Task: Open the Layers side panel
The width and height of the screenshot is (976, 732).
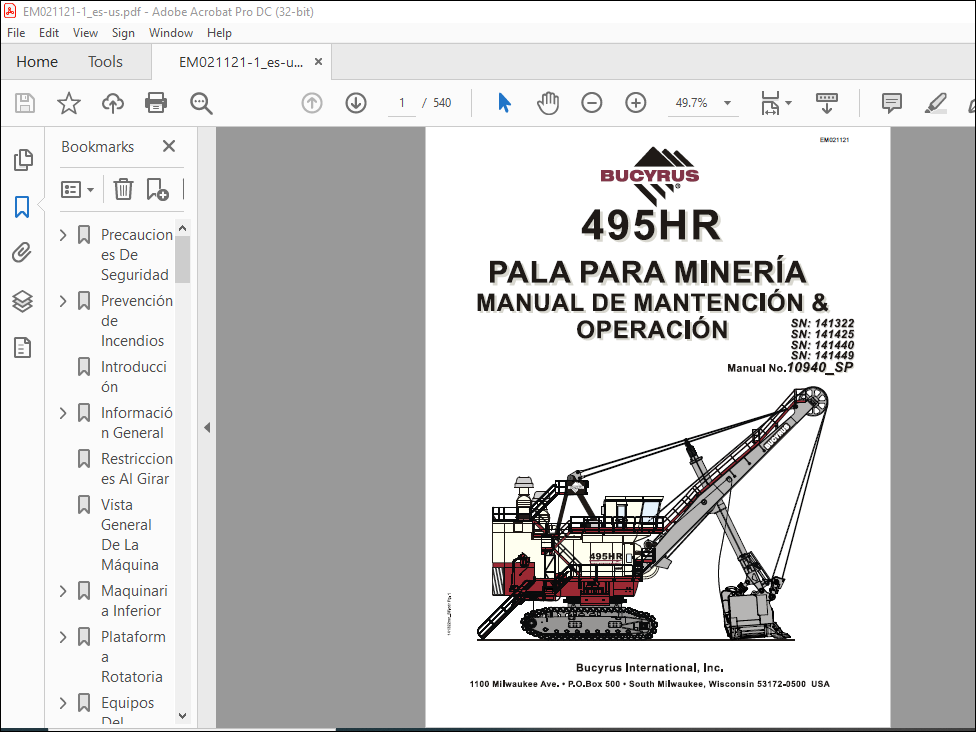Action: (x=22, y=301)
